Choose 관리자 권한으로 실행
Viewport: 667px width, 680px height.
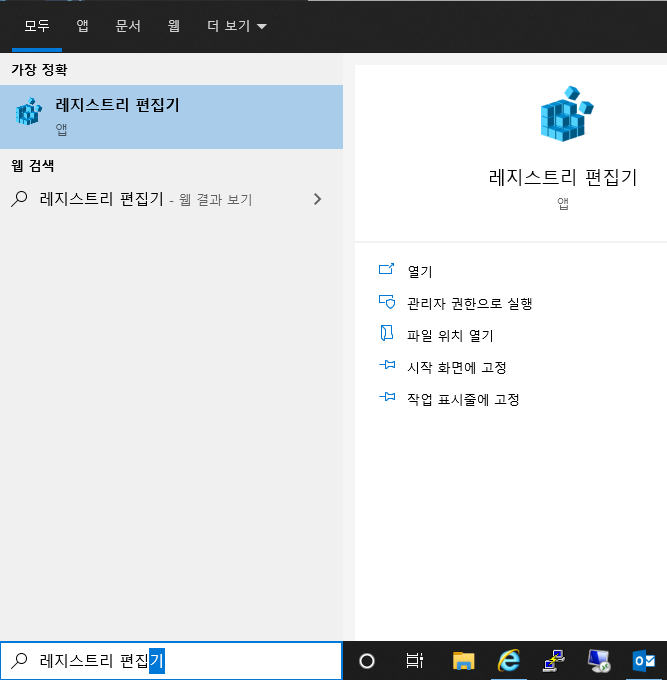pyautogui.click(x=470, y=304)
